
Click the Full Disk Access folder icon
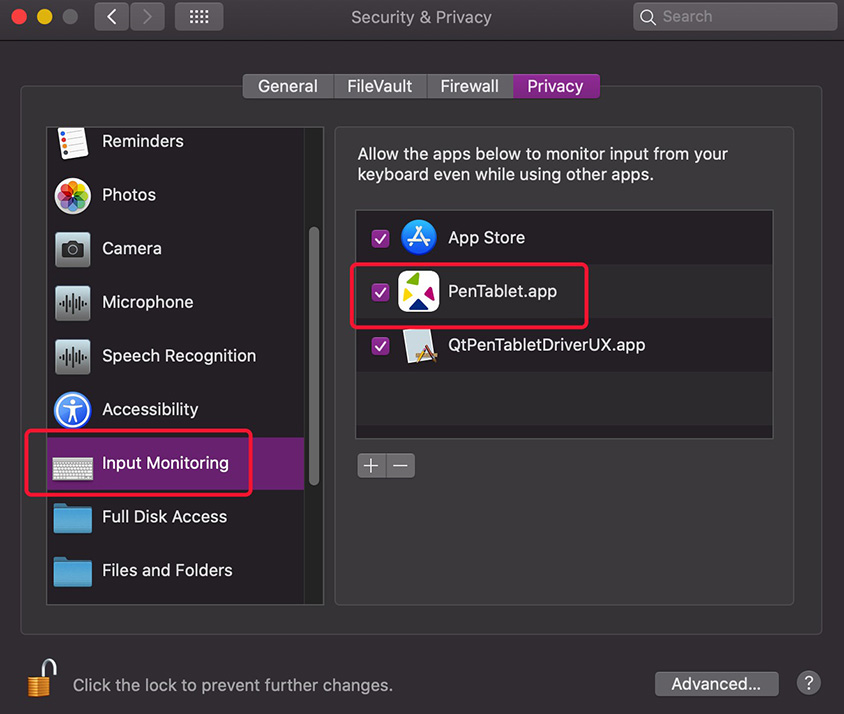tap(73, 518)
